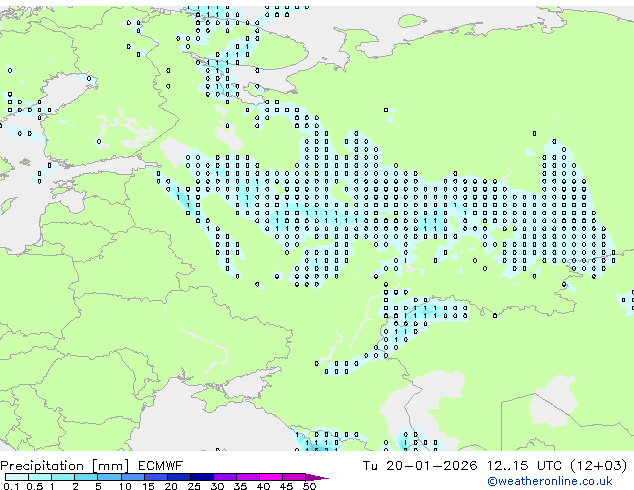Image resolution: width=634 pixels, height=490 pixels.
Task: Click the legend label 5
Action: tap(98, 486)
